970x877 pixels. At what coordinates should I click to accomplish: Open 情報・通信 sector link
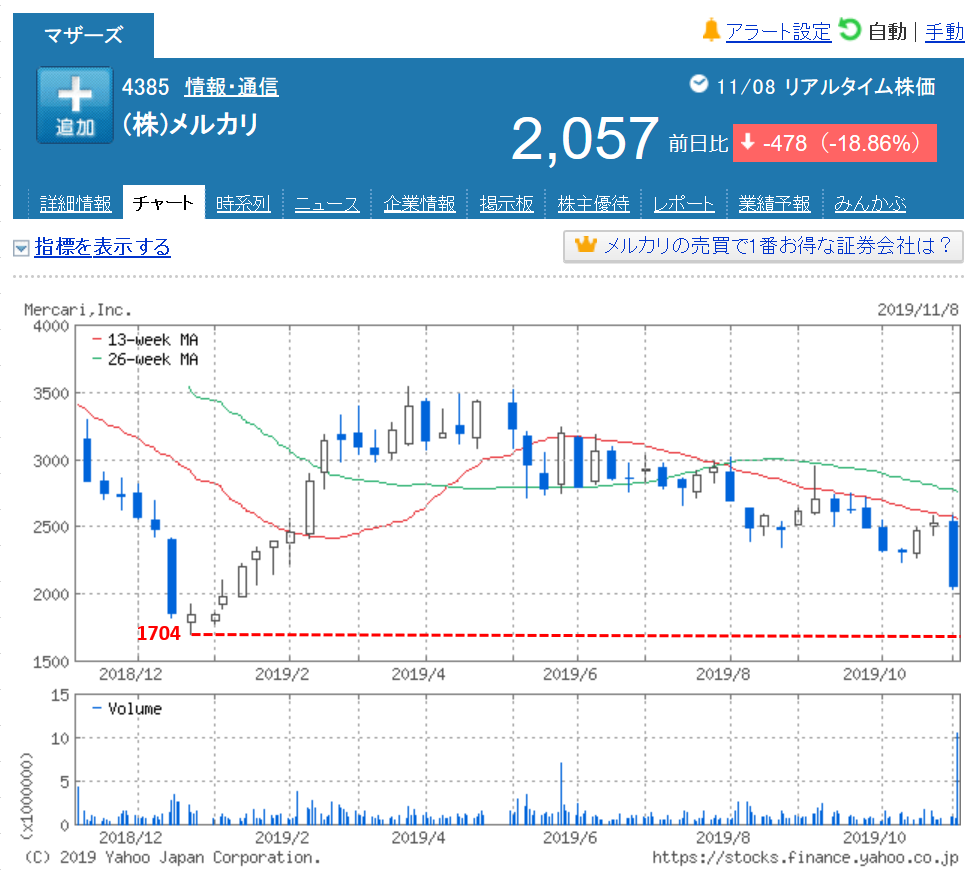(231, 87)
